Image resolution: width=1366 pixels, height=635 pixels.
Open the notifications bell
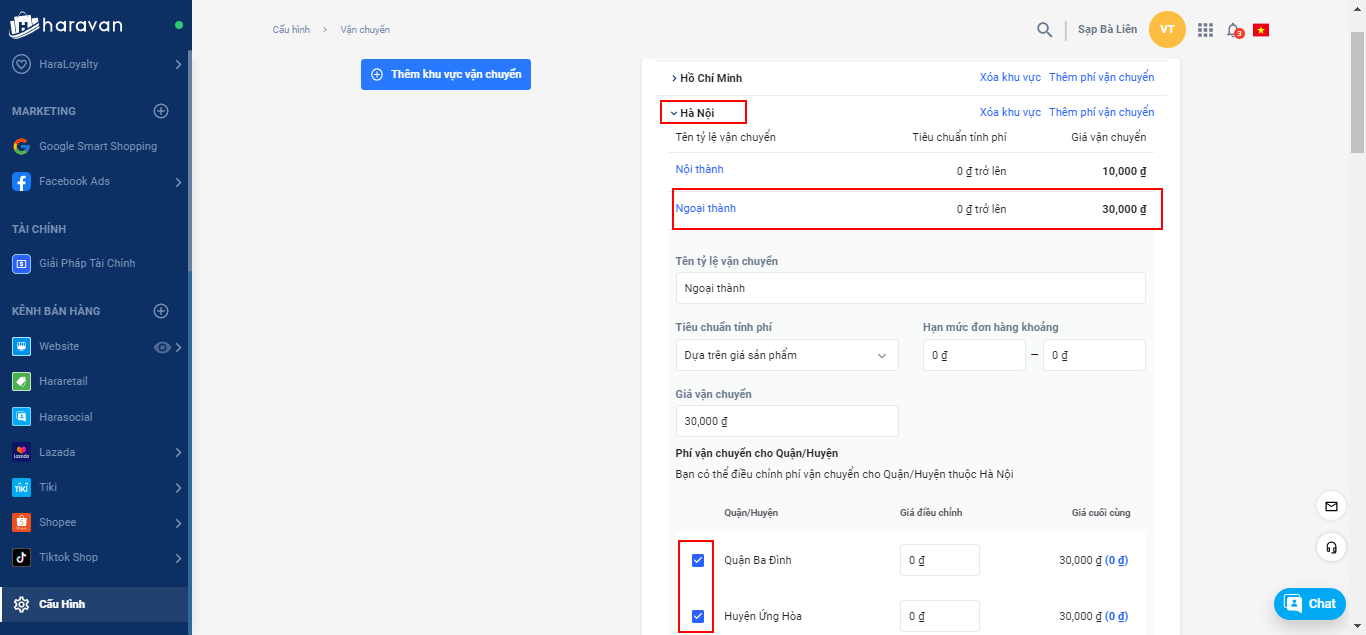[1233, 30]
